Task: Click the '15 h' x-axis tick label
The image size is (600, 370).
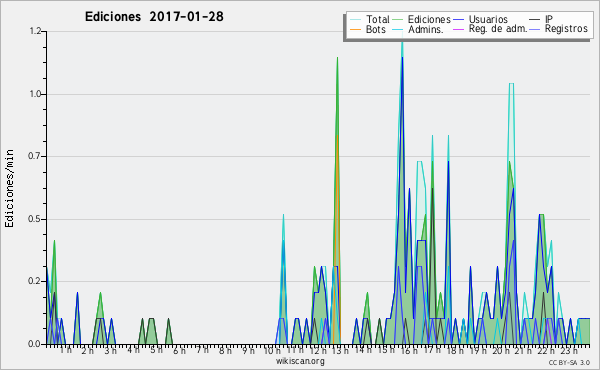Action: 386,350
